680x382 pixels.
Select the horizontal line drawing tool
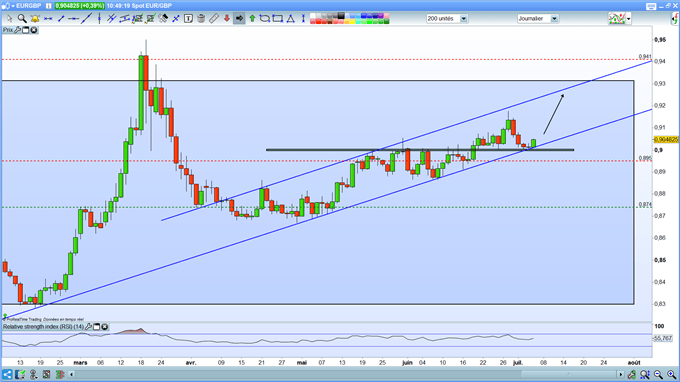pos(74,18)
